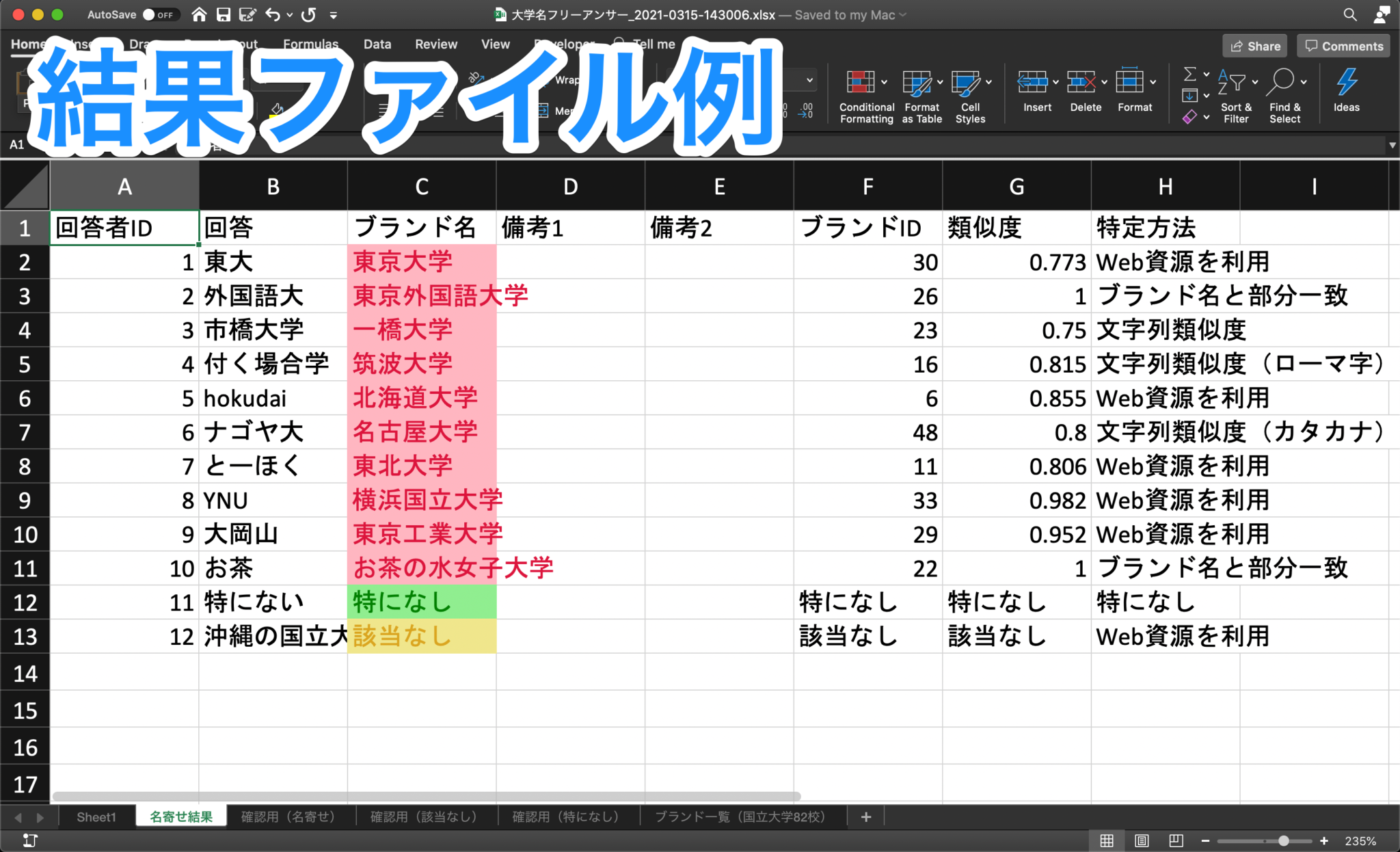Viewport: 1400px width, 852px height.
Task: Click the previous sheet navigation arrow
Action: (18, 818)
